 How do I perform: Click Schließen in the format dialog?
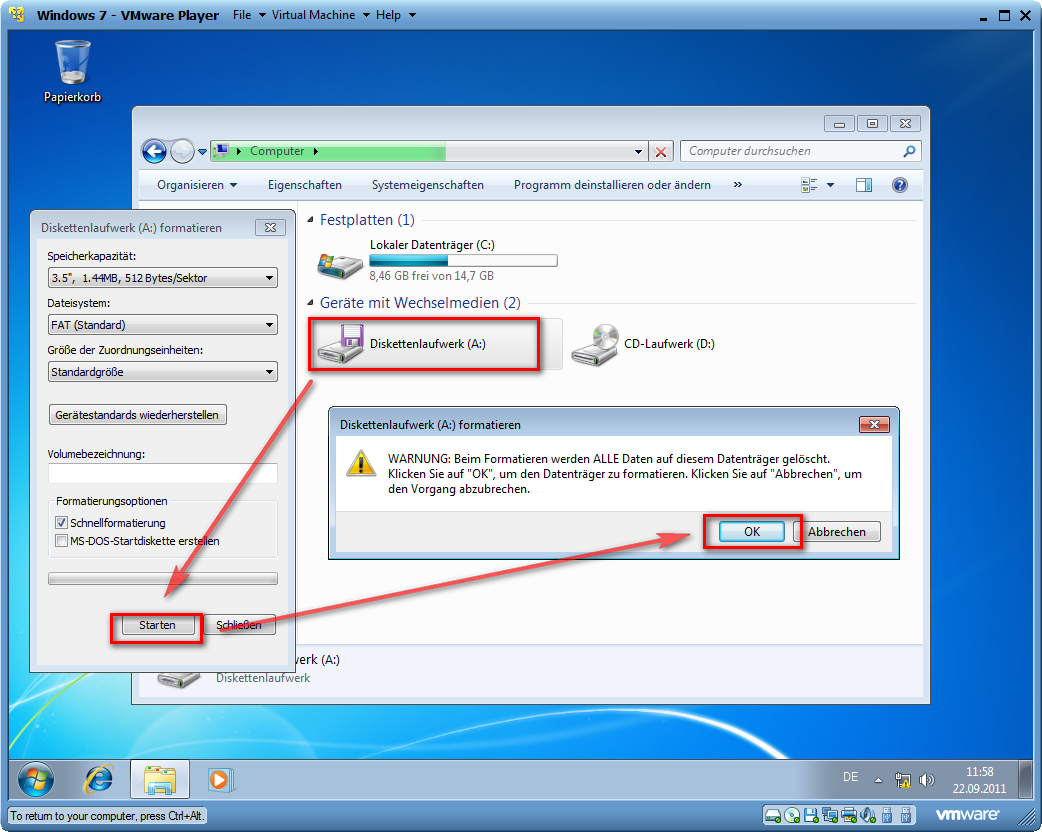click(239, 625)
